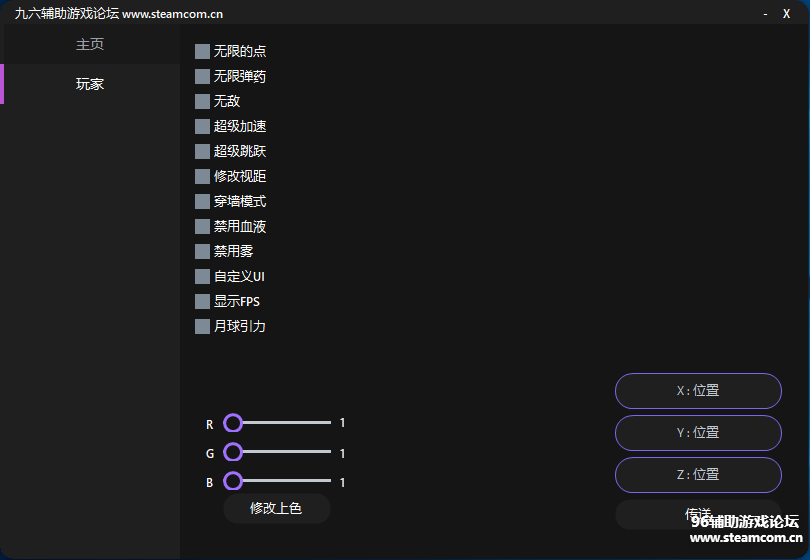The width and height of the screenshot is (810, 560).
Task: Enable 自定义UI checkbox
Action: click(203, 276)
